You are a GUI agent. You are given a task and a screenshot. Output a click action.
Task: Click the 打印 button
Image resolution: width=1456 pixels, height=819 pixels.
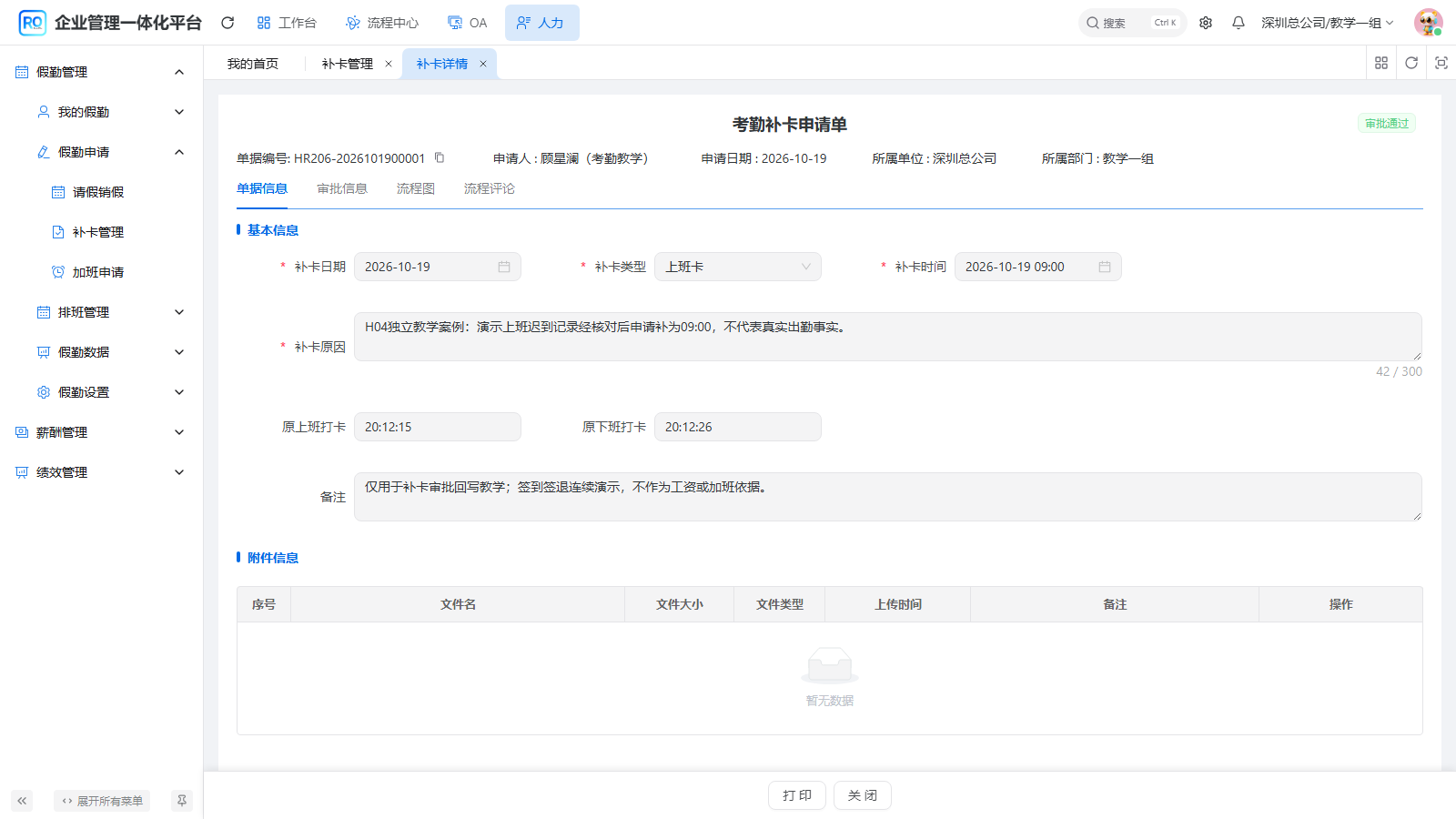coord(797,795)
